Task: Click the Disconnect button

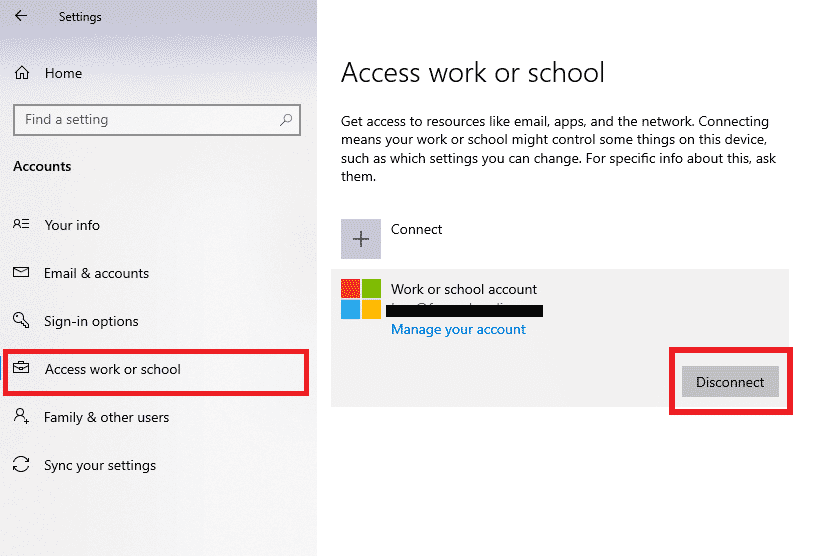Action: coord(729,382)
